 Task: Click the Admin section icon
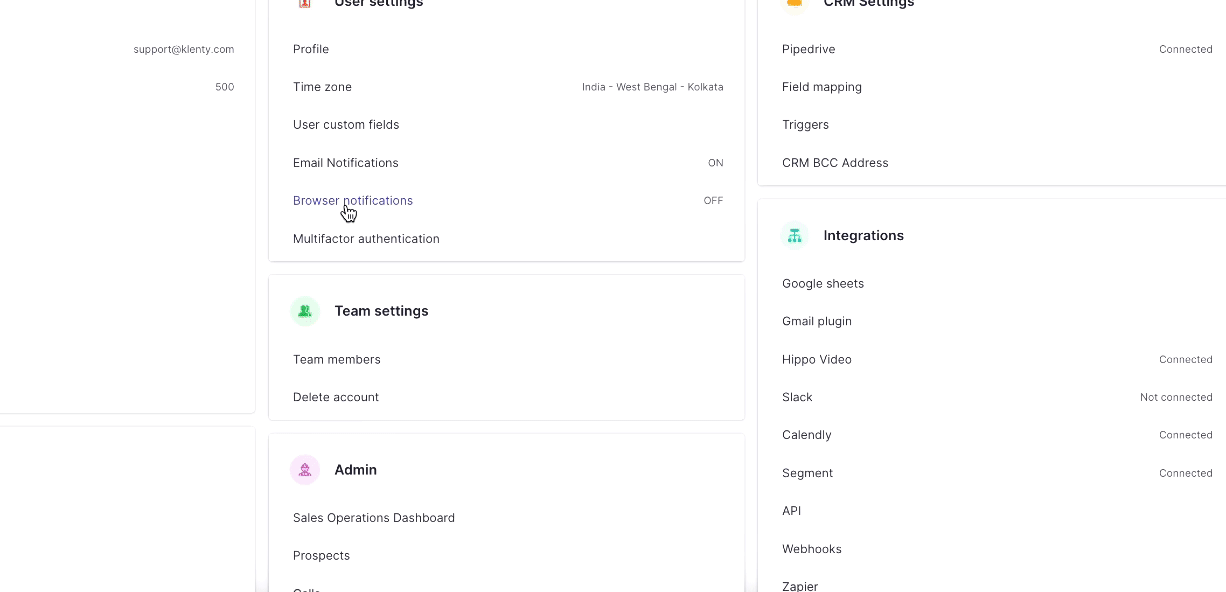tap(305, 470)
